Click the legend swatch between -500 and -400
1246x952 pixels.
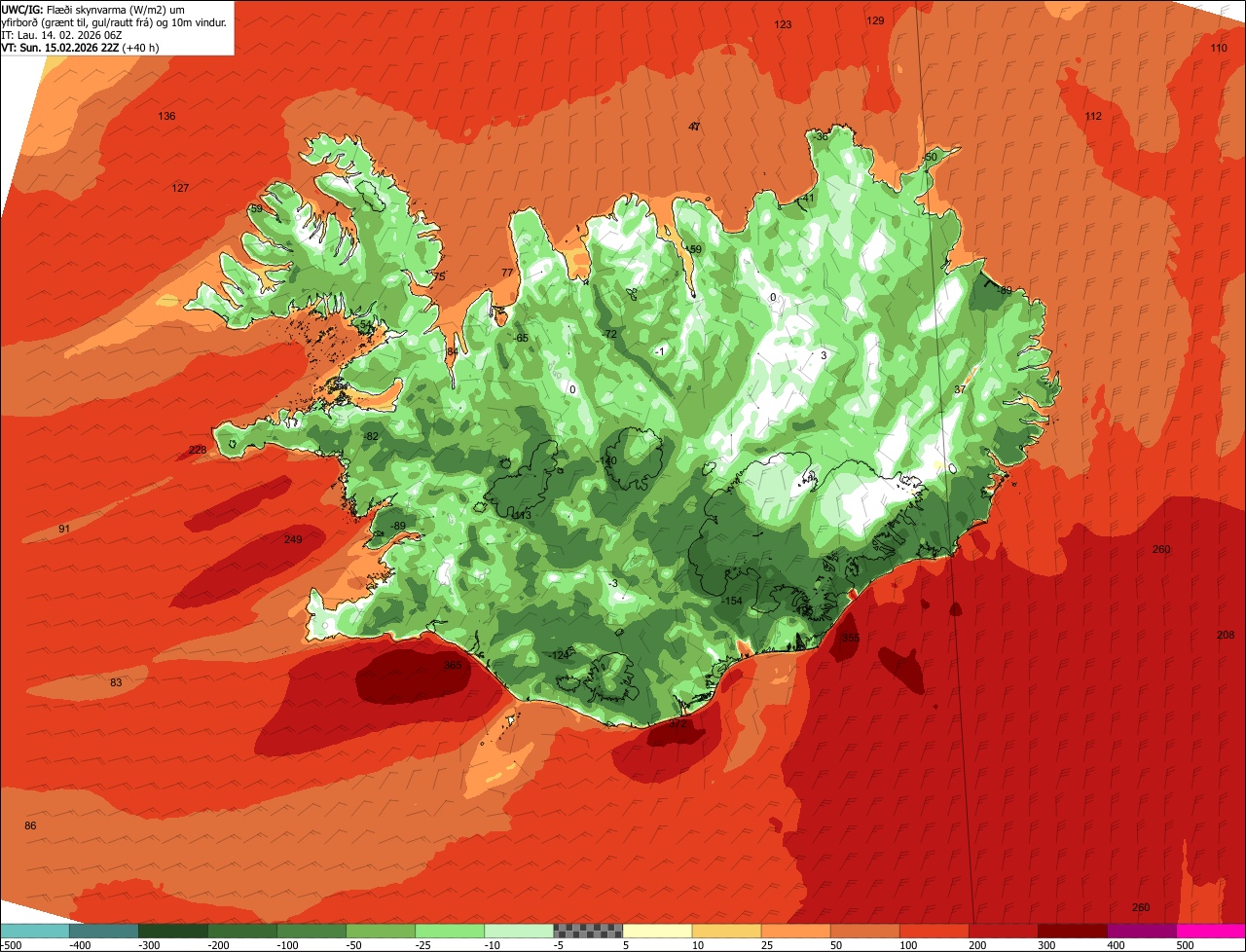click(x=34, y=931)
